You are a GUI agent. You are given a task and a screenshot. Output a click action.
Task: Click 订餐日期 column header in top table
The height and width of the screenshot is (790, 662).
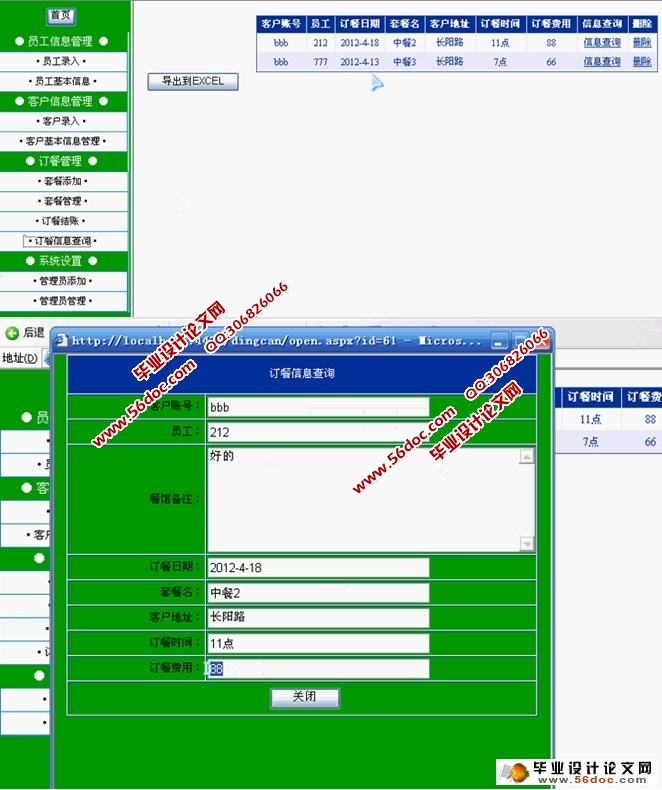[x=360, y=24]
